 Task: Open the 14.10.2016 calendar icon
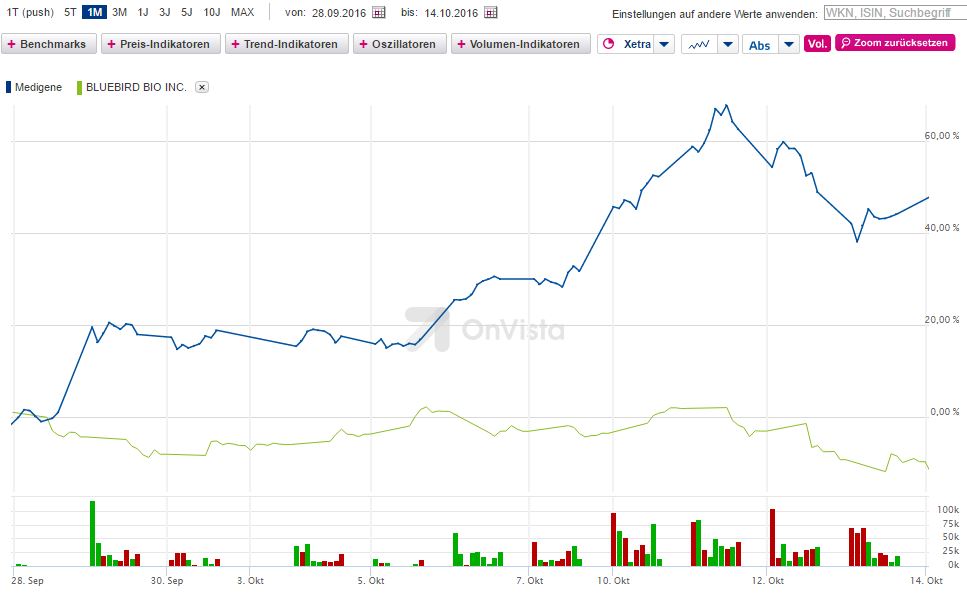(x=490, y=12)
